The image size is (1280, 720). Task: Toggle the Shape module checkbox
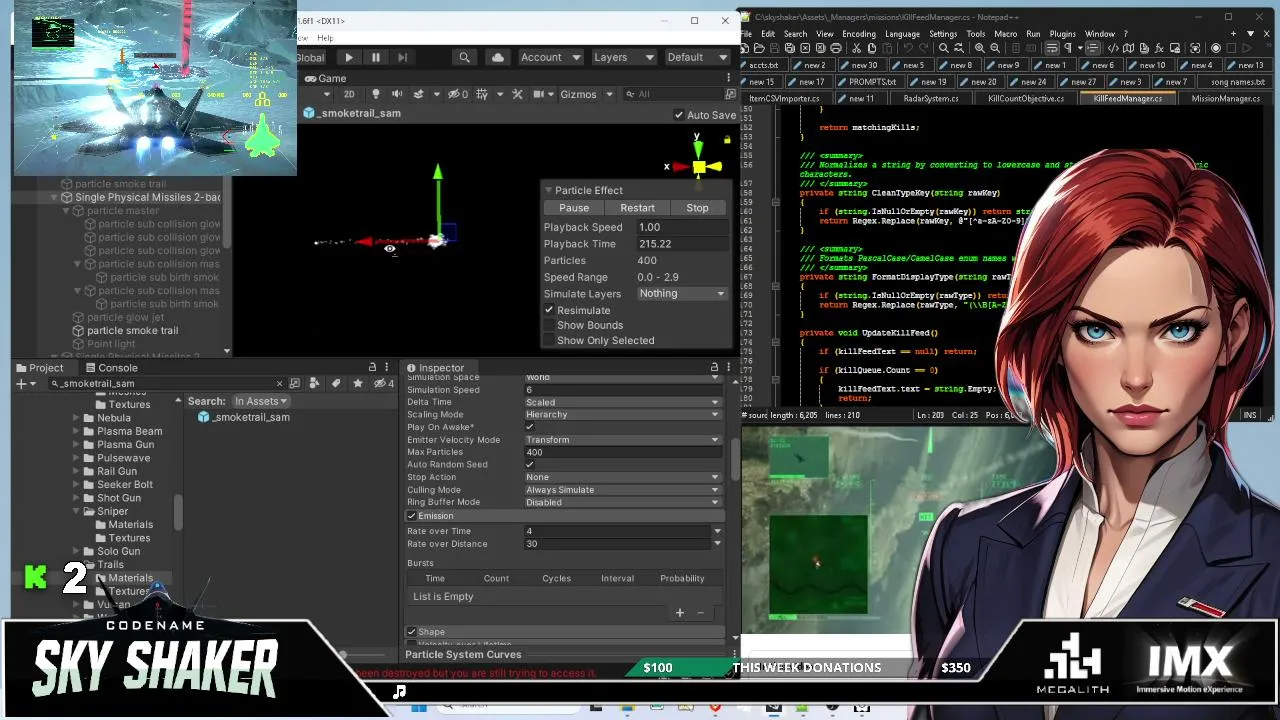coord(411,632)
